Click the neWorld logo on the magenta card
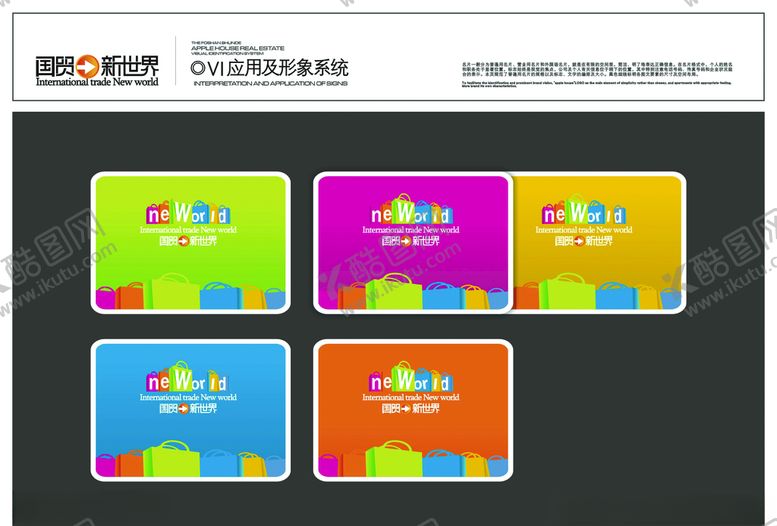Screen dimensions: 777x526 click(x=412, y=212)
